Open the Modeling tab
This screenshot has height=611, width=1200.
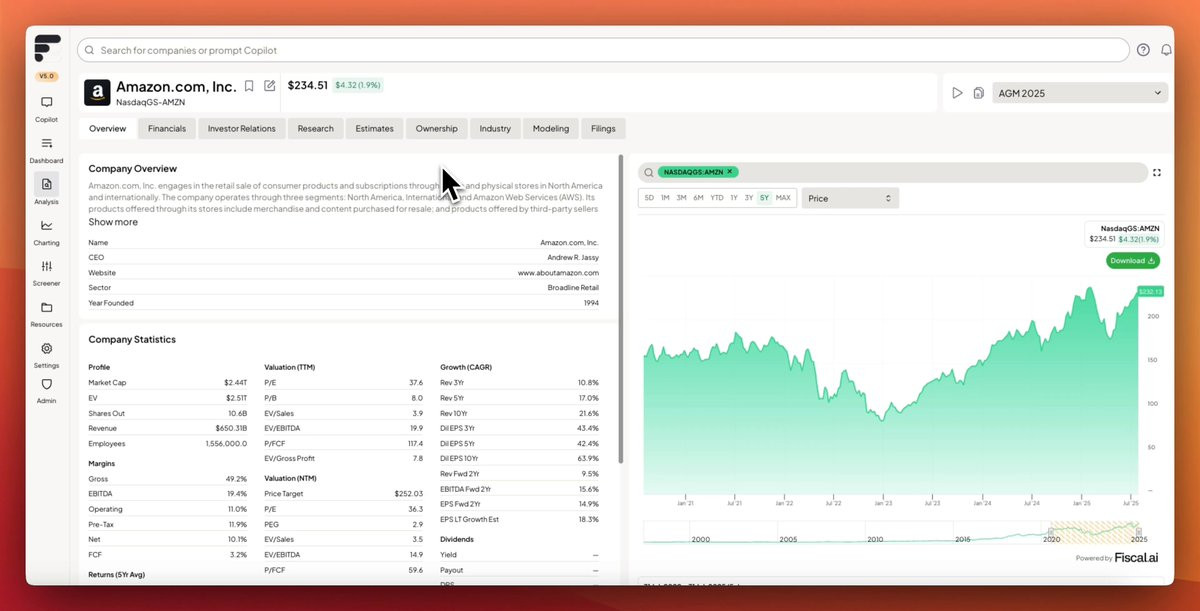551,128
